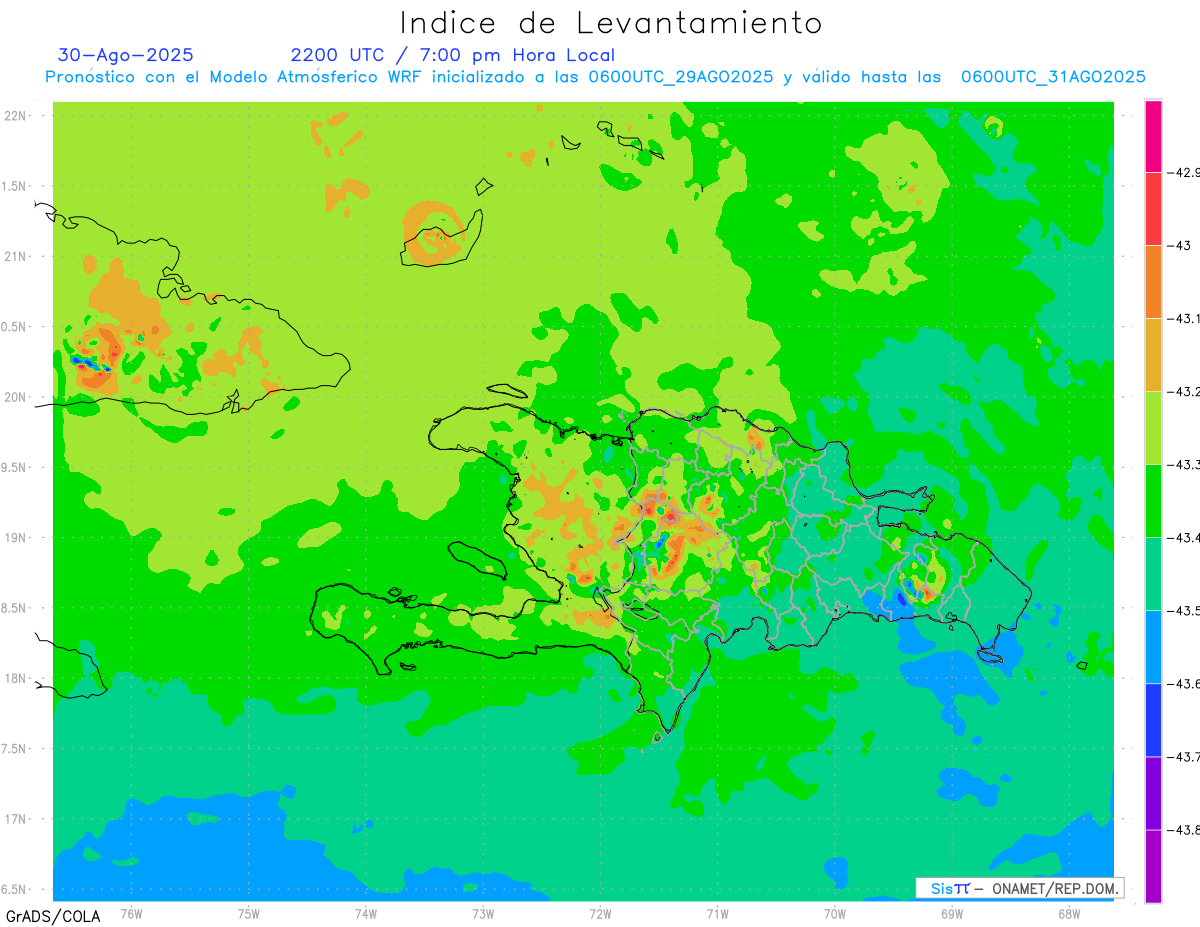Click the green colorbar swatch between -43.3 and -43.4
This screenshot has height=927, width=1200.
coord(1153,501)
